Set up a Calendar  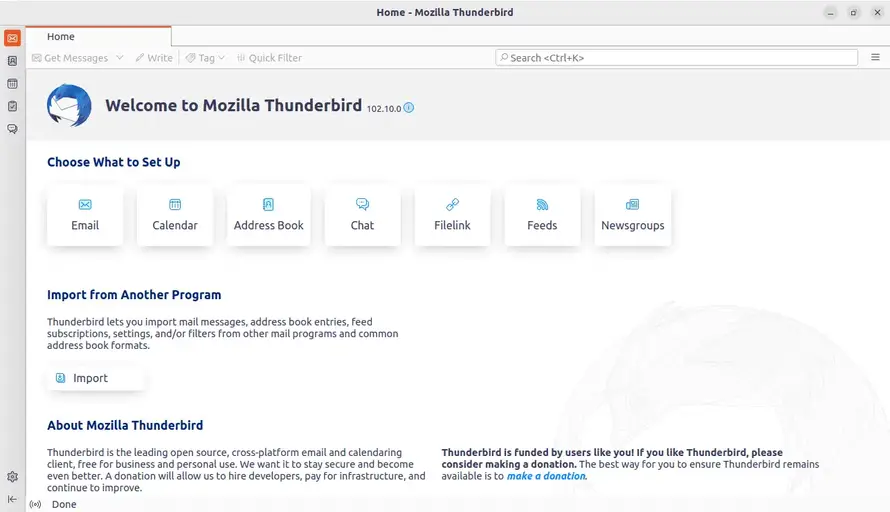175,216
